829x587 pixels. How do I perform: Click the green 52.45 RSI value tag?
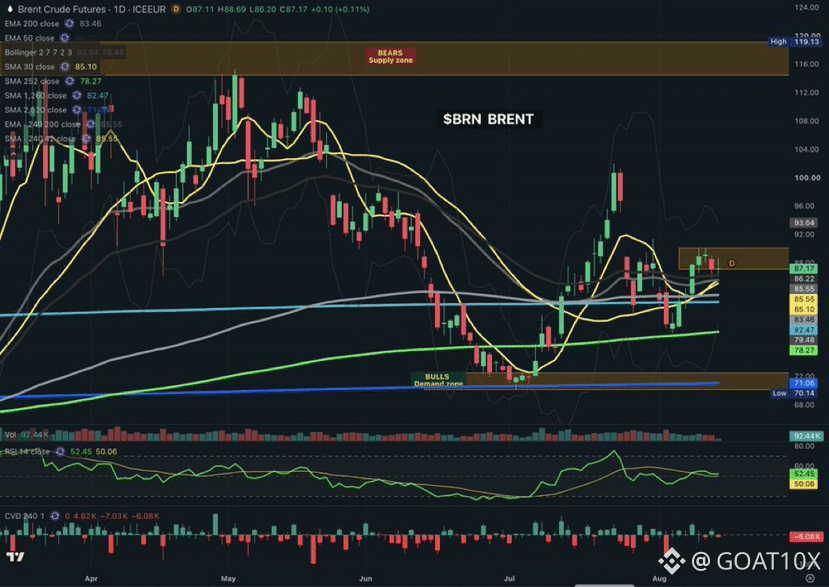pos(804,474)
